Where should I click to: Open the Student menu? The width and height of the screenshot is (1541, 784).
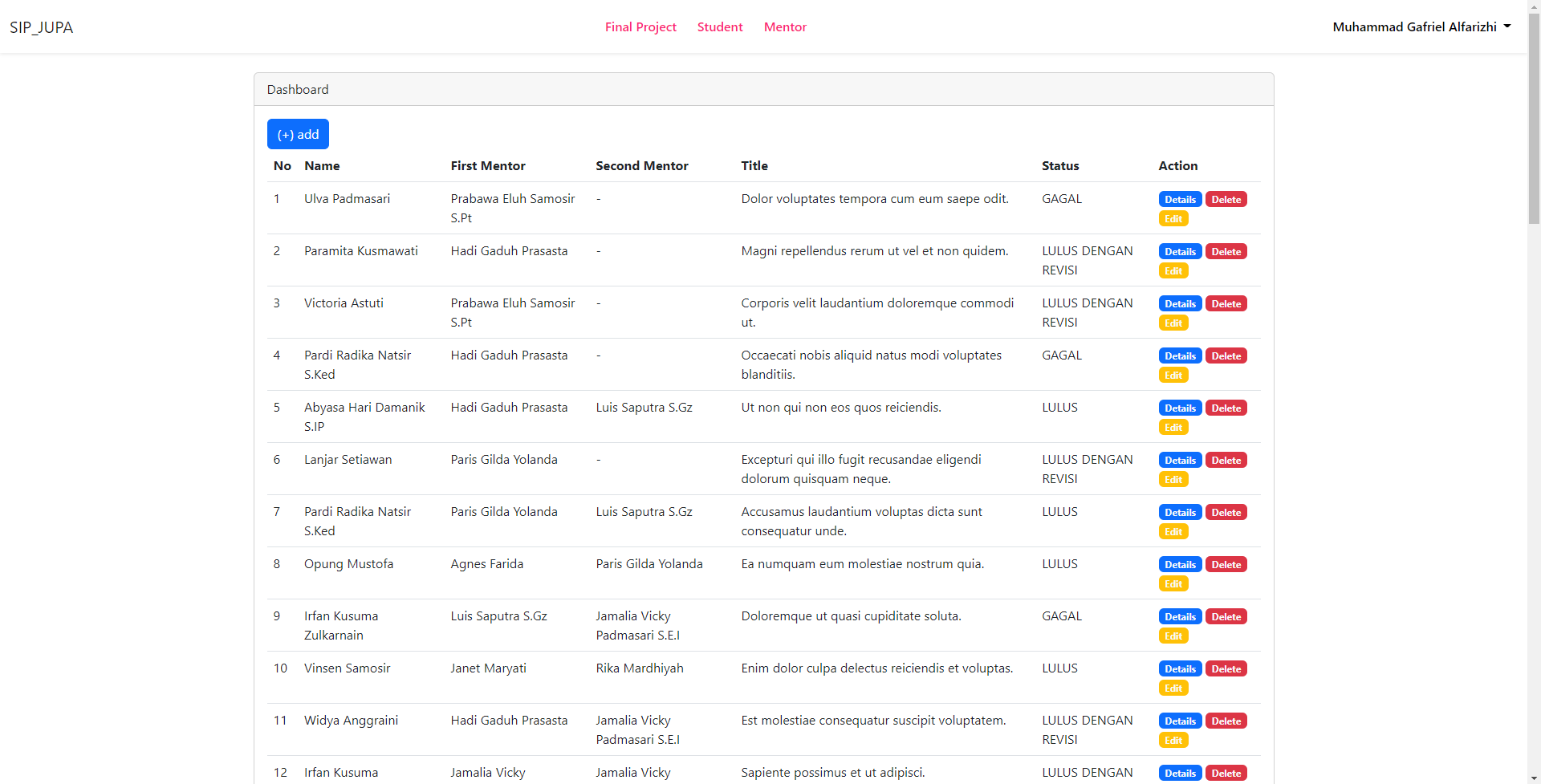coord(719,26)
